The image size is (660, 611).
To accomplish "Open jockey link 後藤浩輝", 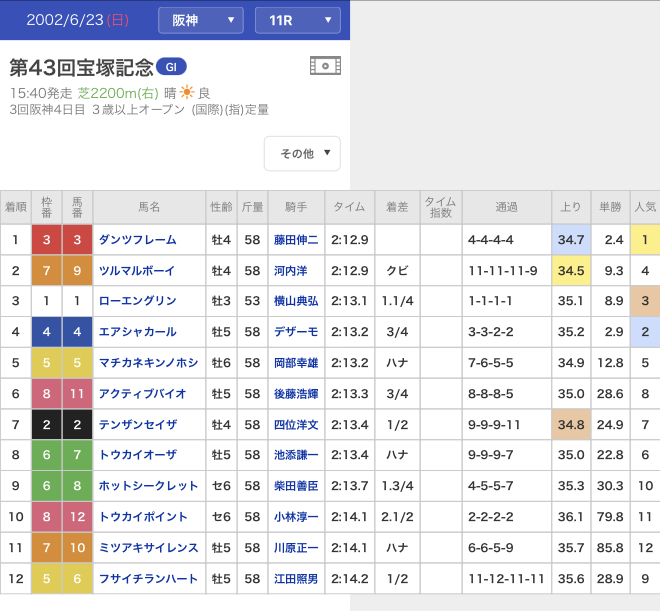I will point(296,394).
